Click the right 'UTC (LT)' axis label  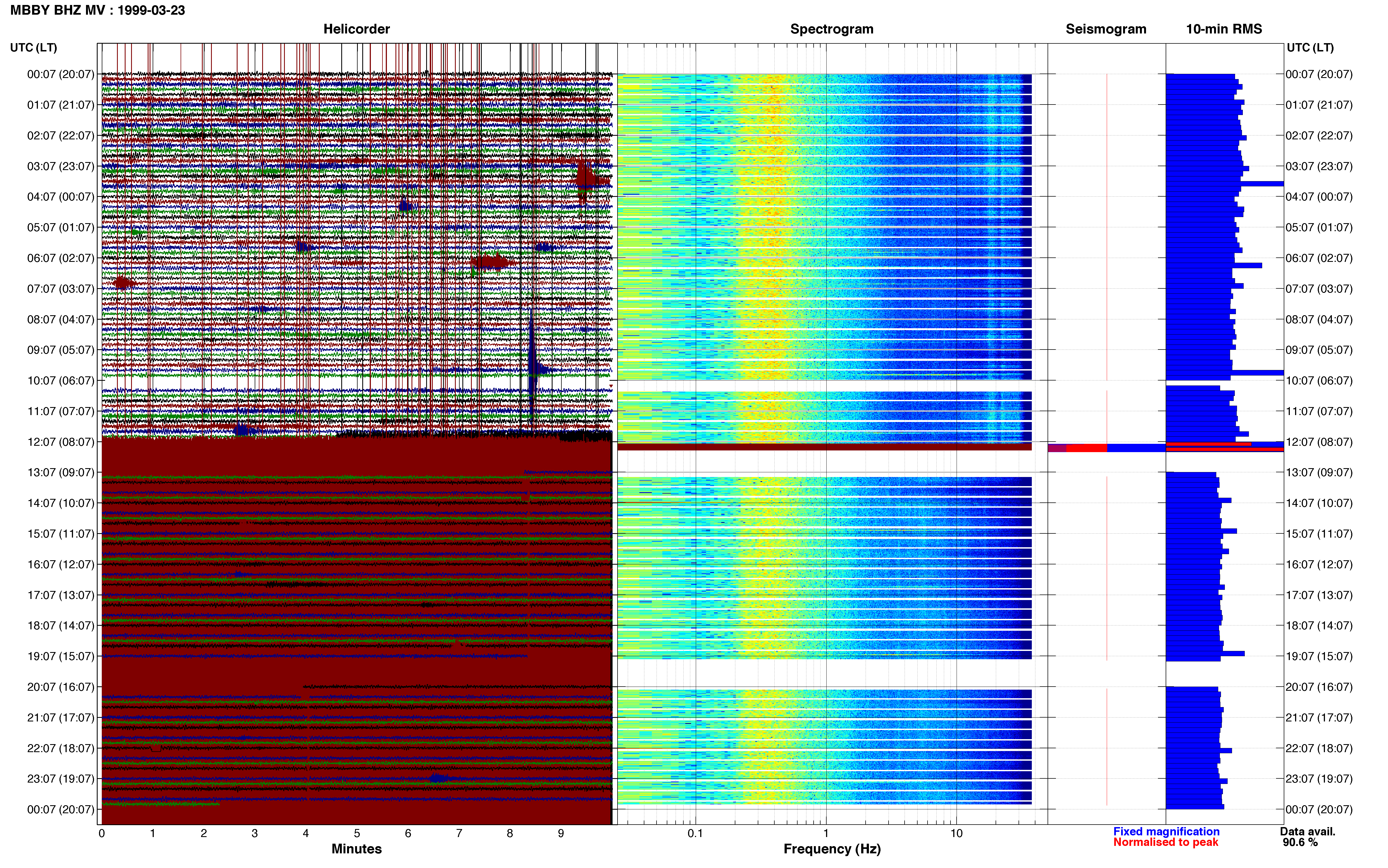1310,48
